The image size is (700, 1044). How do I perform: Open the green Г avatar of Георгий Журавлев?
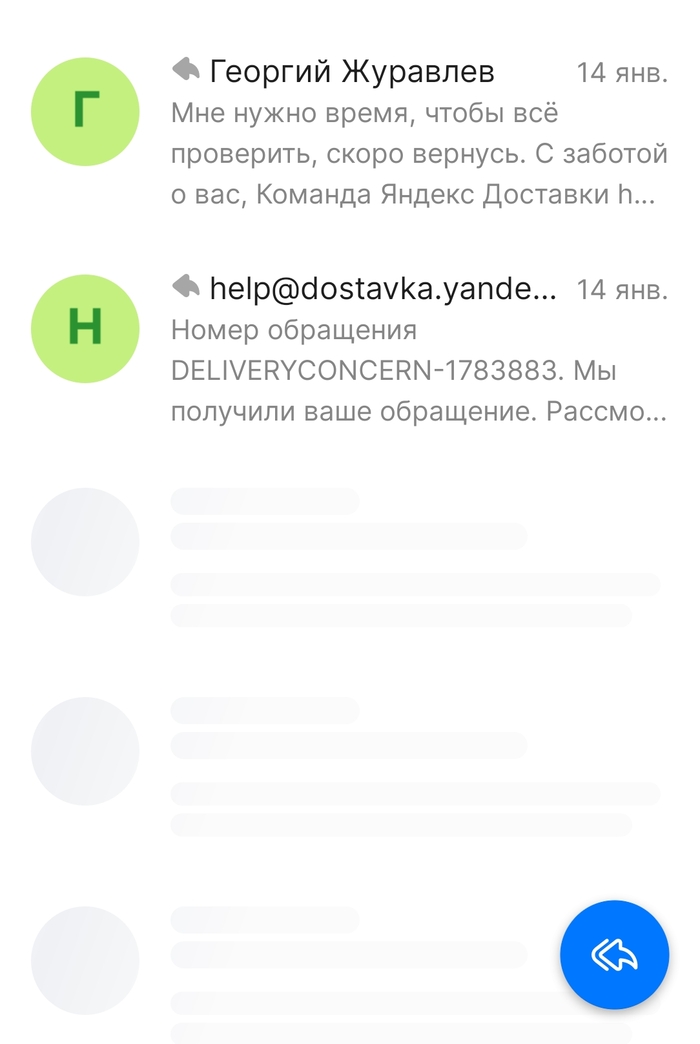point(85,112)
